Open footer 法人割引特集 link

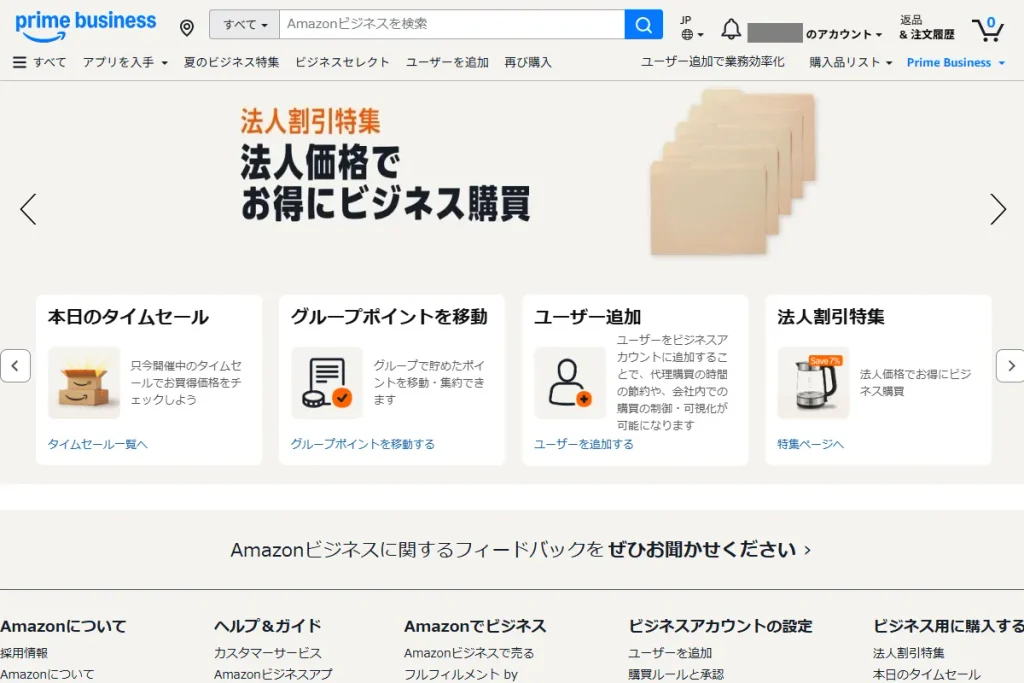pos(908,653)
